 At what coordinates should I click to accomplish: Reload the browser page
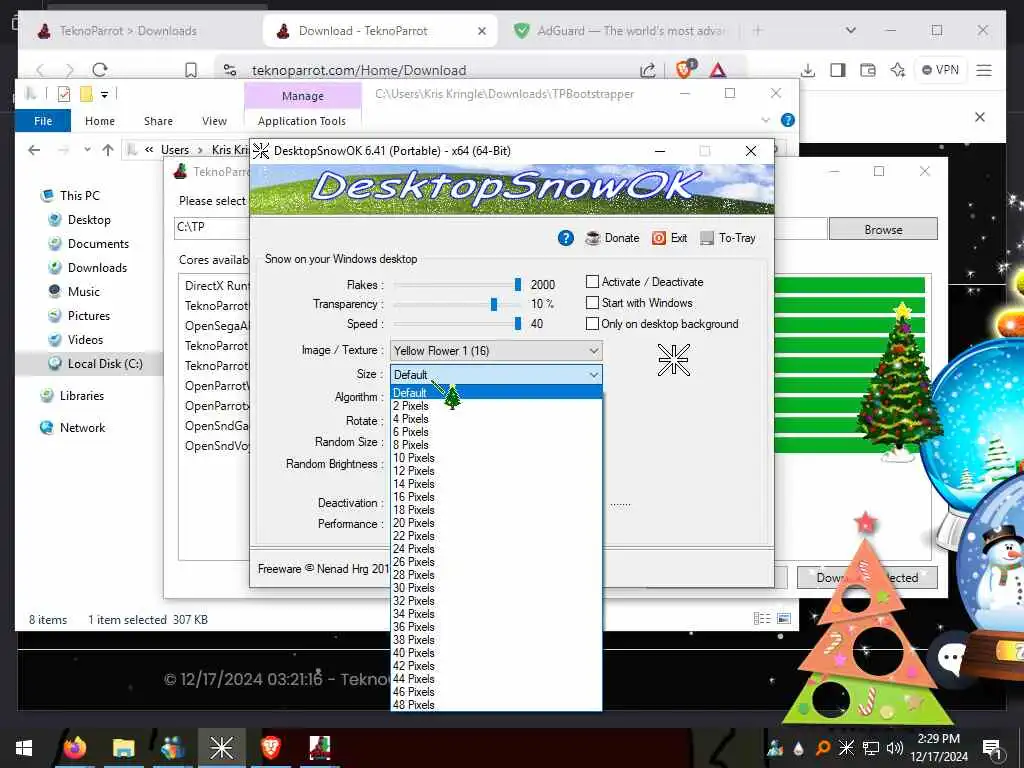(100, 69)
